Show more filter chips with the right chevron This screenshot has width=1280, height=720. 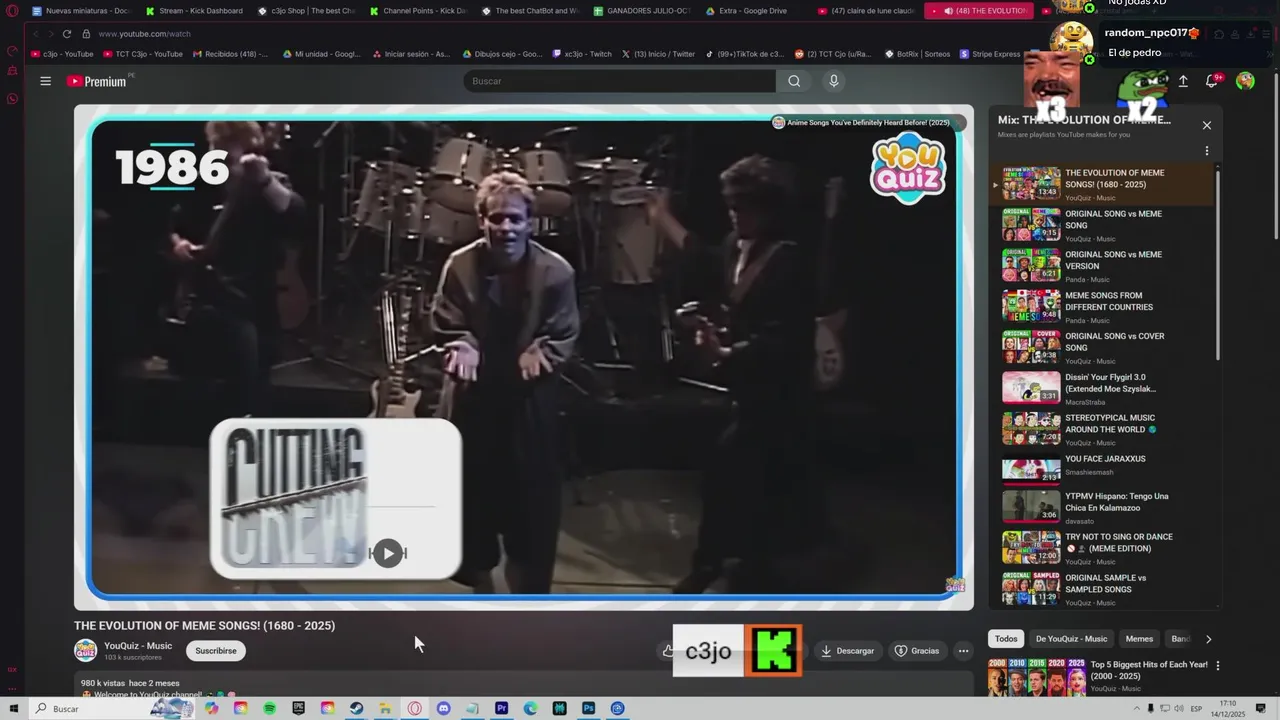[1208, 639]
